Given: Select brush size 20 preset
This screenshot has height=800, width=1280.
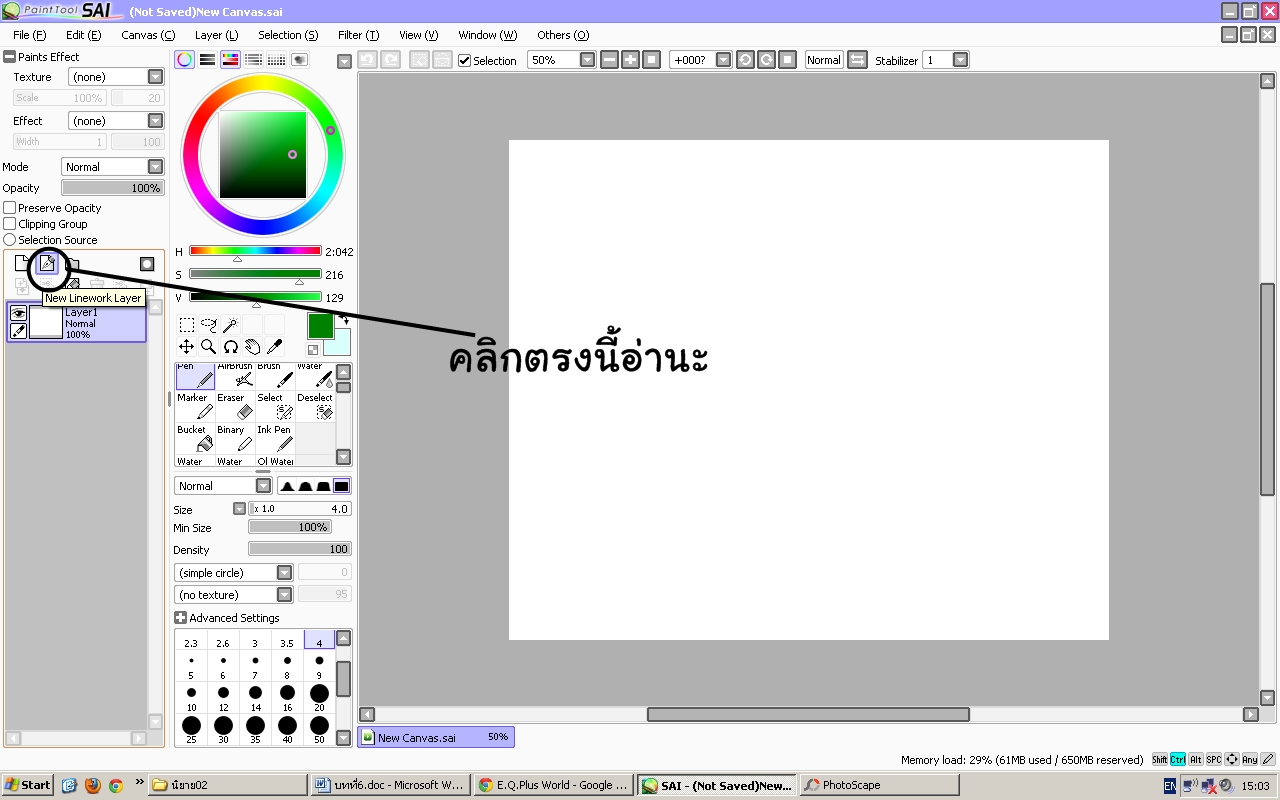Looking at the screenshot, I should [x=319, y=697].
